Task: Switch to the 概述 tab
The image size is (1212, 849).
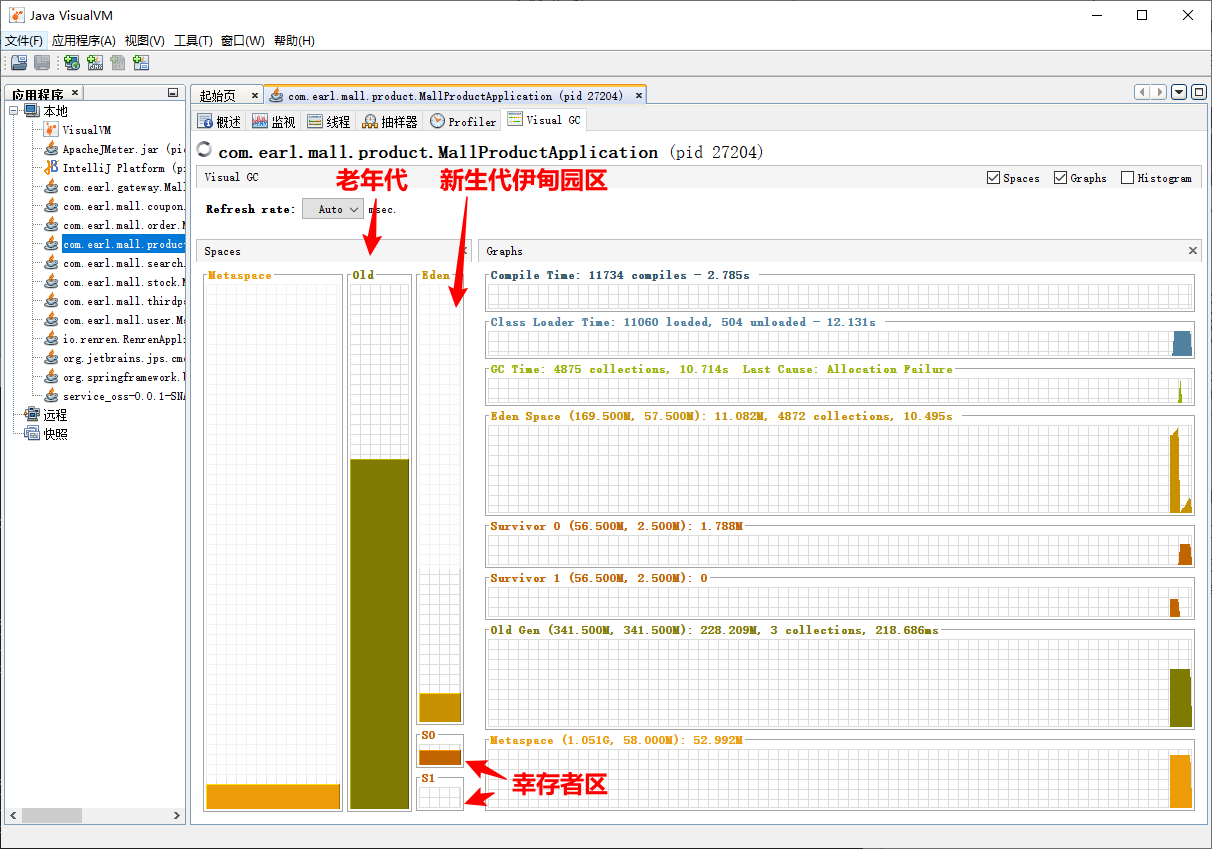Action: 219,121
